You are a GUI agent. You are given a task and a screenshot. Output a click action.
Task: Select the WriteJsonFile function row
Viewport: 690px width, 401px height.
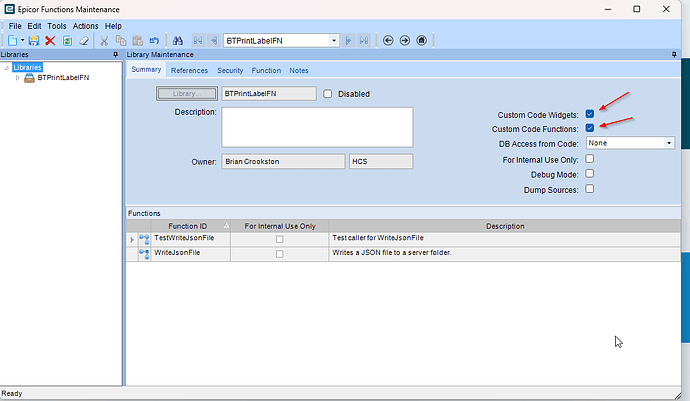[403, 254]
